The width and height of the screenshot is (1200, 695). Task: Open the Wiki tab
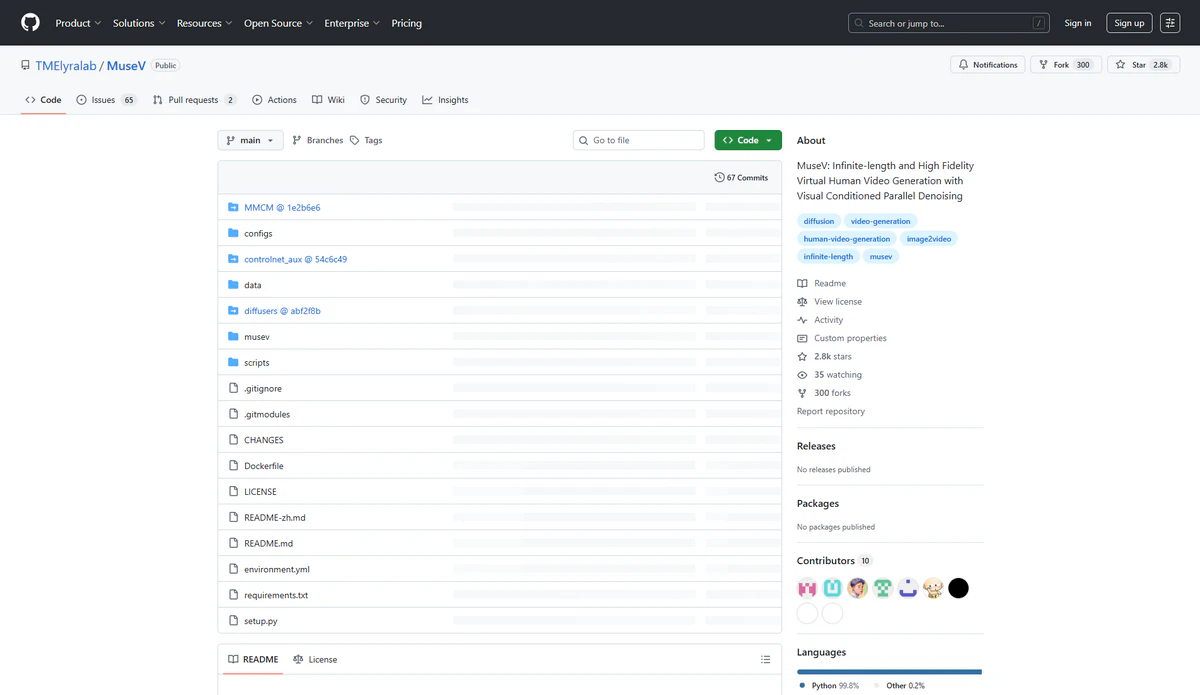pos(328,100)
